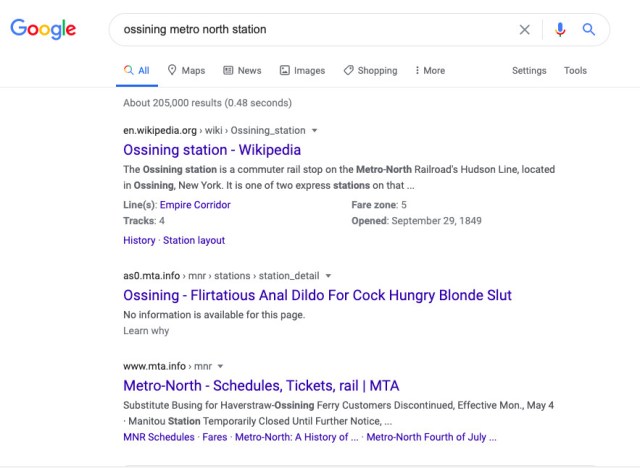Activate voice search microphone icon
Image resolution: width=640 pixels, height=468 pixels.
click(x=560, y=29)
